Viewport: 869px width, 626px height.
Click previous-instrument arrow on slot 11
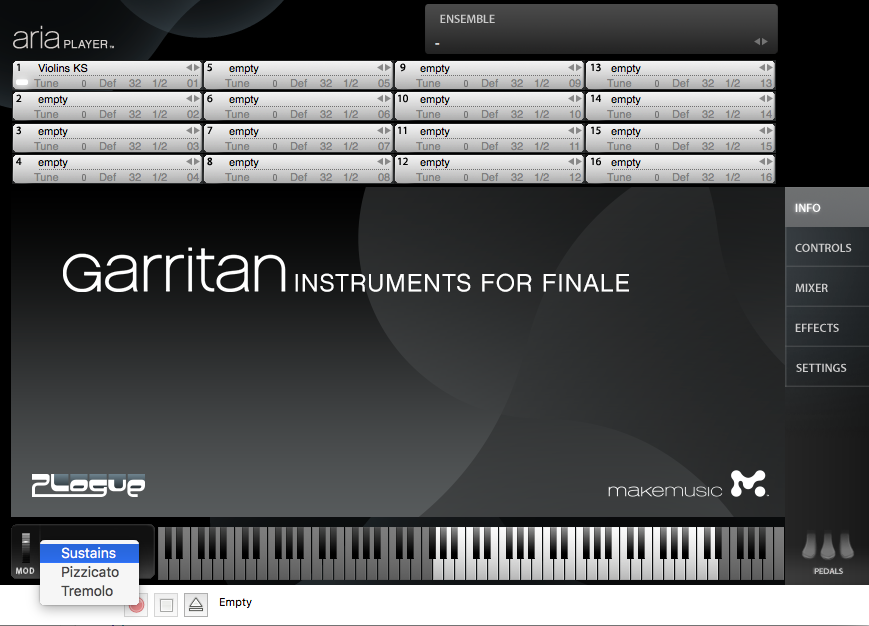pos(571,131)
